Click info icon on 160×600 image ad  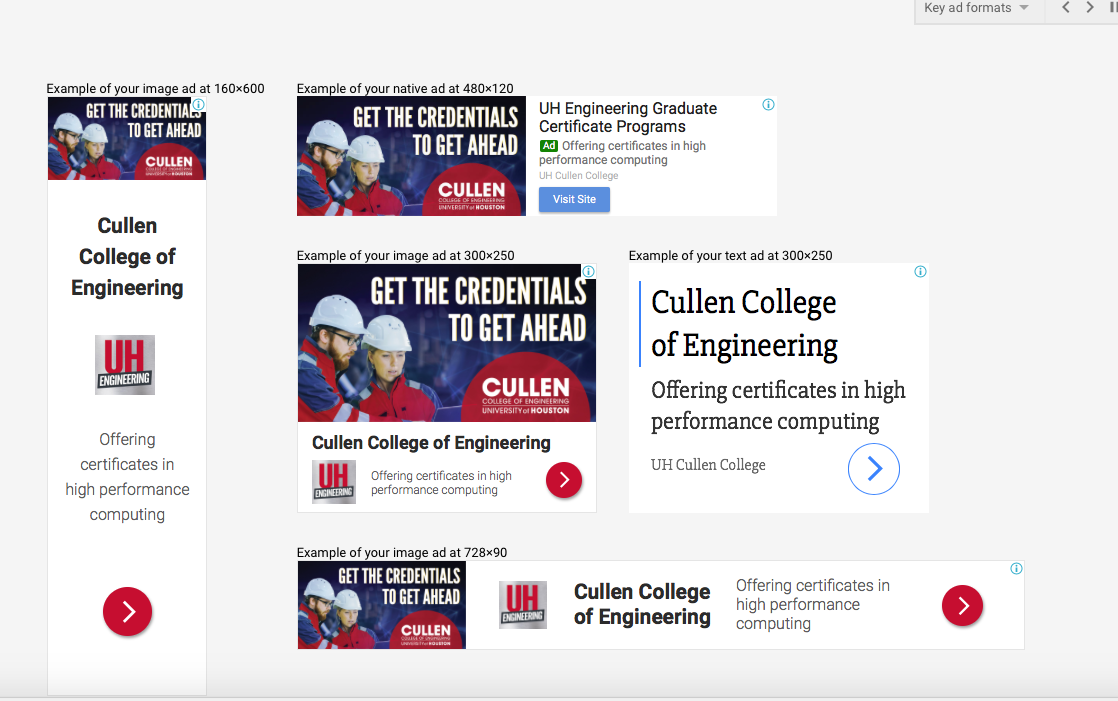[198, 105]
